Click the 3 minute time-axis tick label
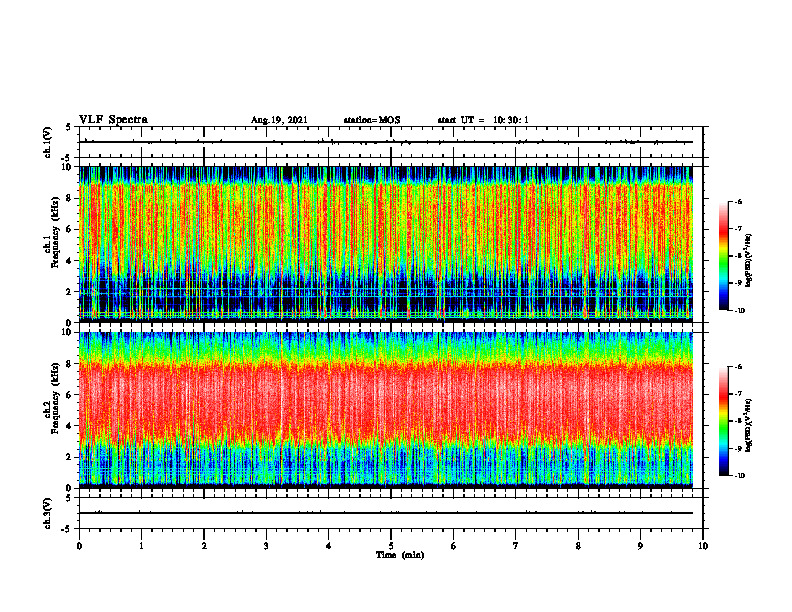 pos(266,546)
